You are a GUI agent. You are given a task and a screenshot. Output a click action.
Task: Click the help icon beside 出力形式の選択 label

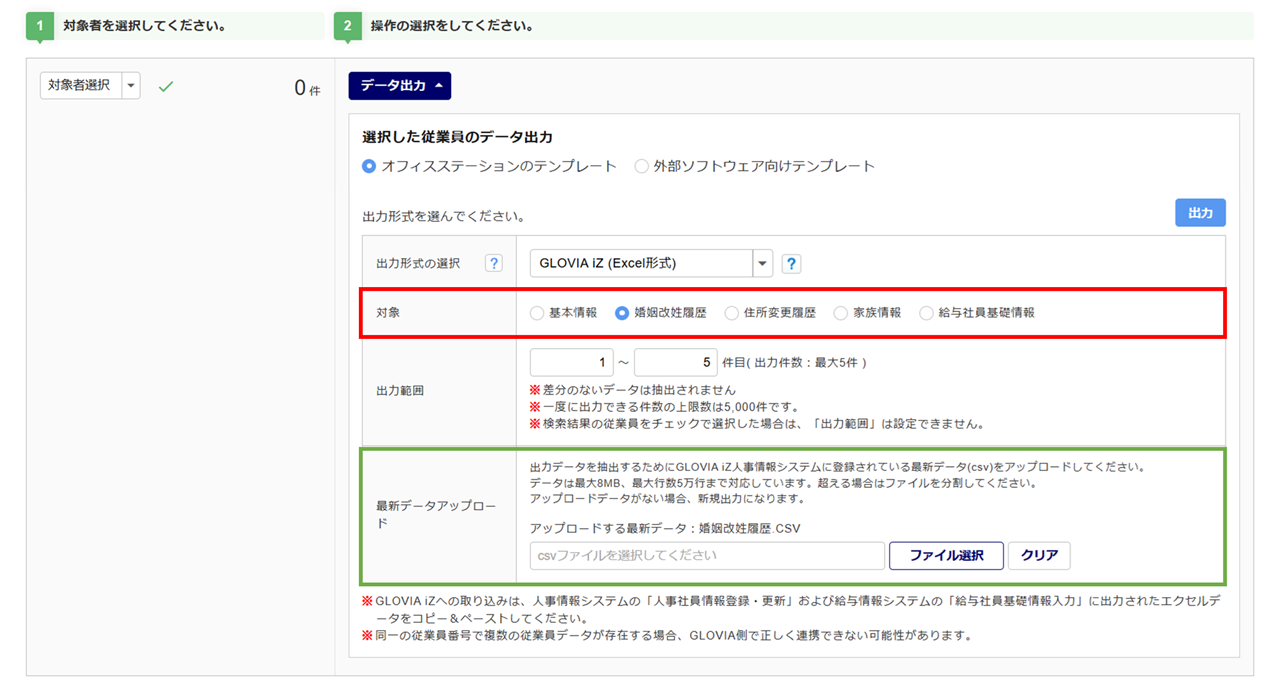(493, 264)
